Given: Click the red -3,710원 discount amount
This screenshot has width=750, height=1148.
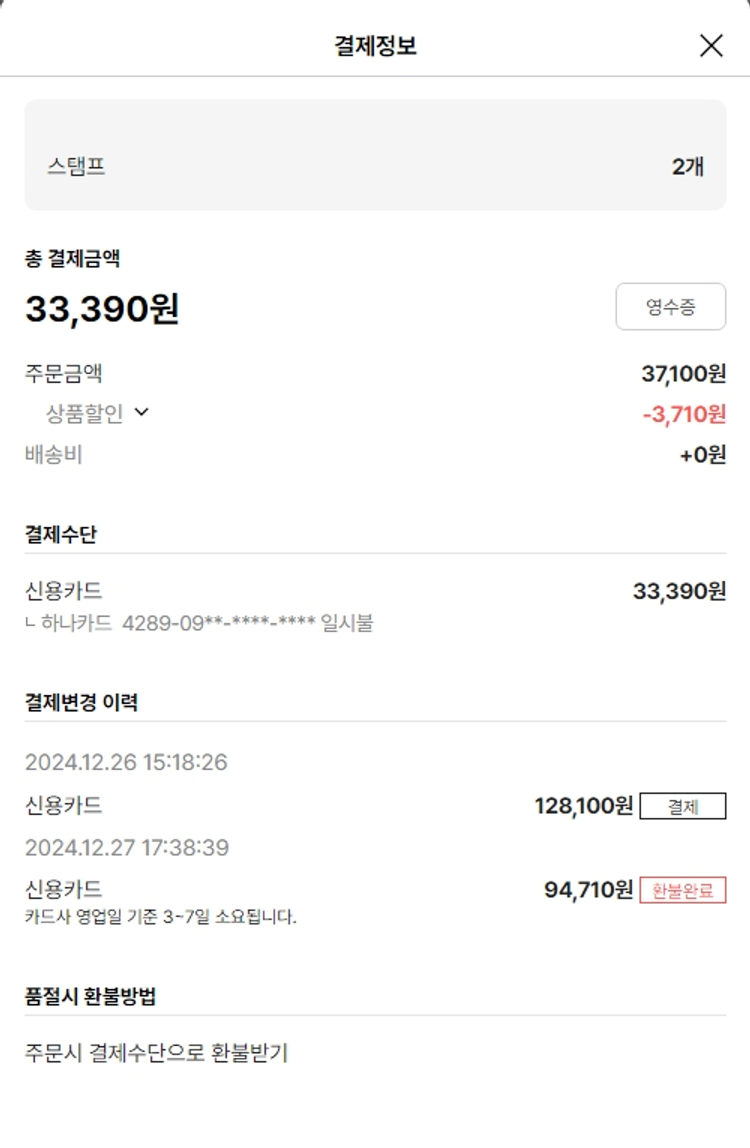Looking at the screenshot, I should pos(684,414).
